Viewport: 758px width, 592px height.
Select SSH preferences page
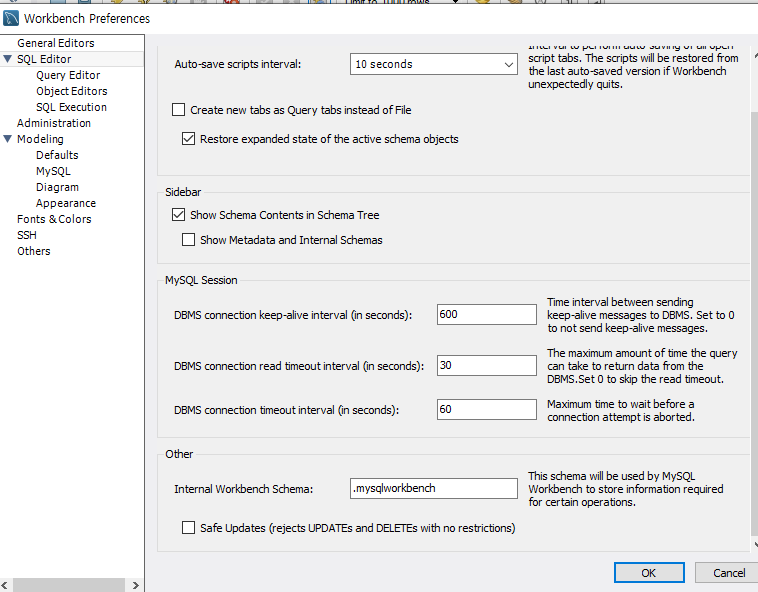27,235
